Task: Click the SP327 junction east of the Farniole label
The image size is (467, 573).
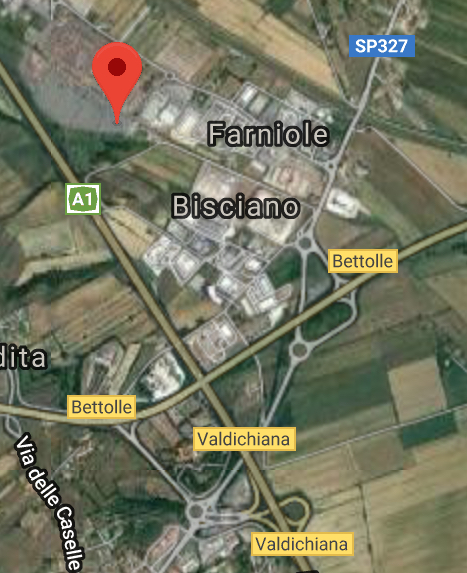Action: (332, 166)
